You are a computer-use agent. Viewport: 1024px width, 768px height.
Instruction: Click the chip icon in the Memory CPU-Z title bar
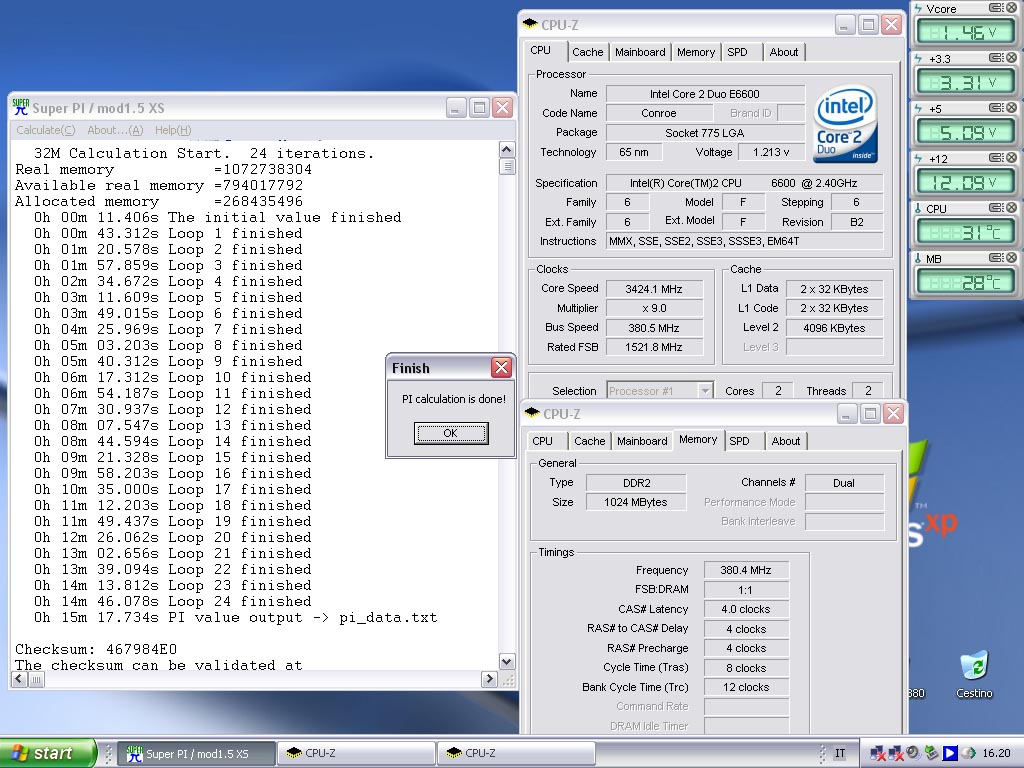point(532,413)
